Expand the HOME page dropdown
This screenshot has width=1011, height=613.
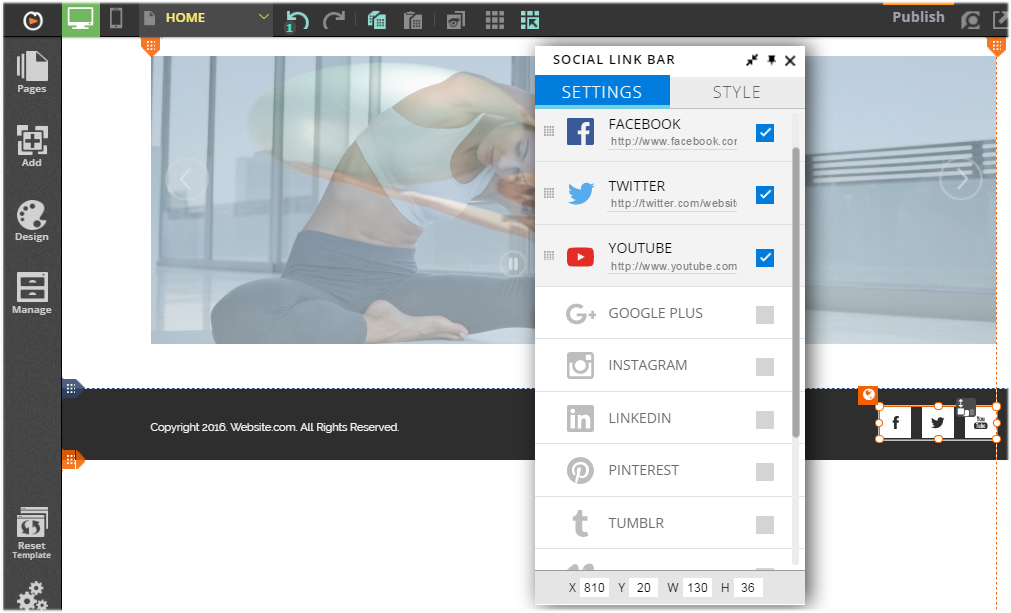264,18
